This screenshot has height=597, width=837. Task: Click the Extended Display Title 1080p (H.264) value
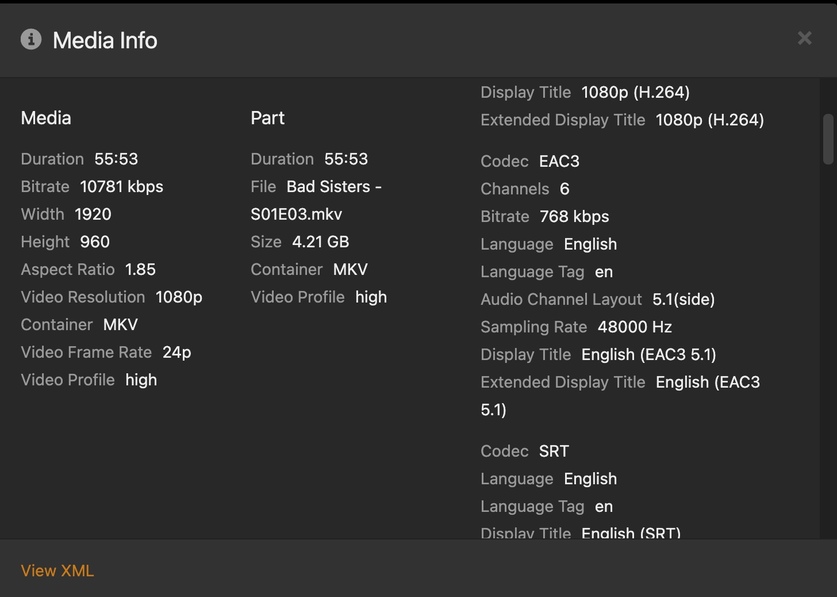coord(710,120)
